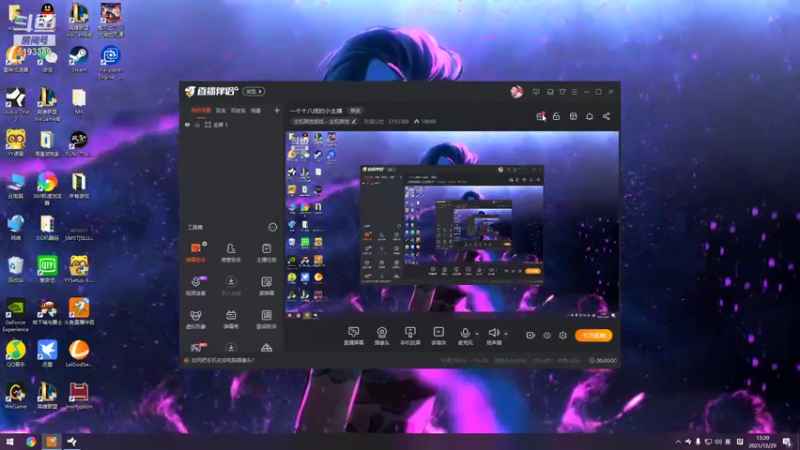The height and width of the screenshot is (450, 800).
Task: Open the gear settings beside start button
Action: pos(563,335)
